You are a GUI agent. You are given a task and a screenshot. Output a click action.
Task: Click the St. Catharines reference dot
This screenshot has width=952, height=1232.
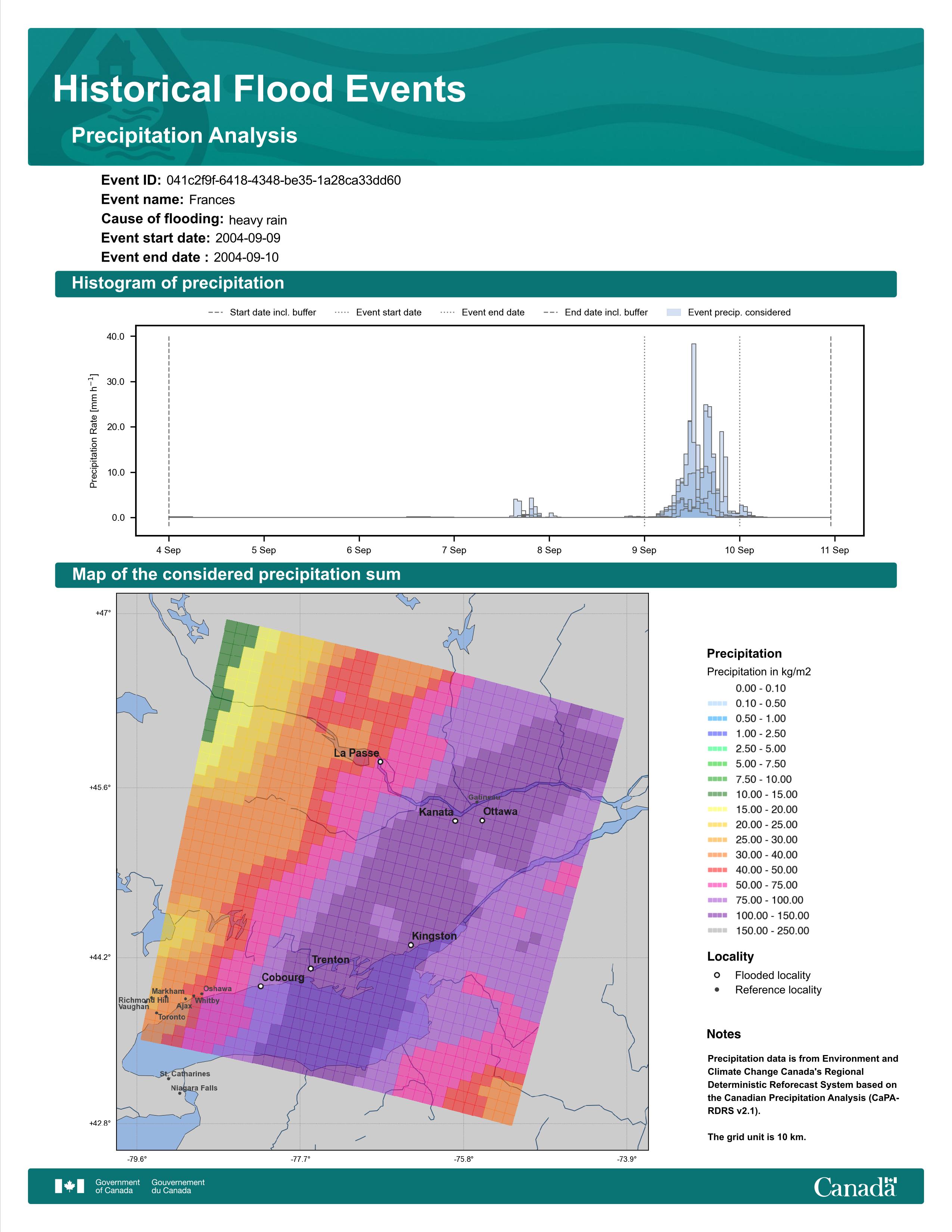pos(168,1079)
